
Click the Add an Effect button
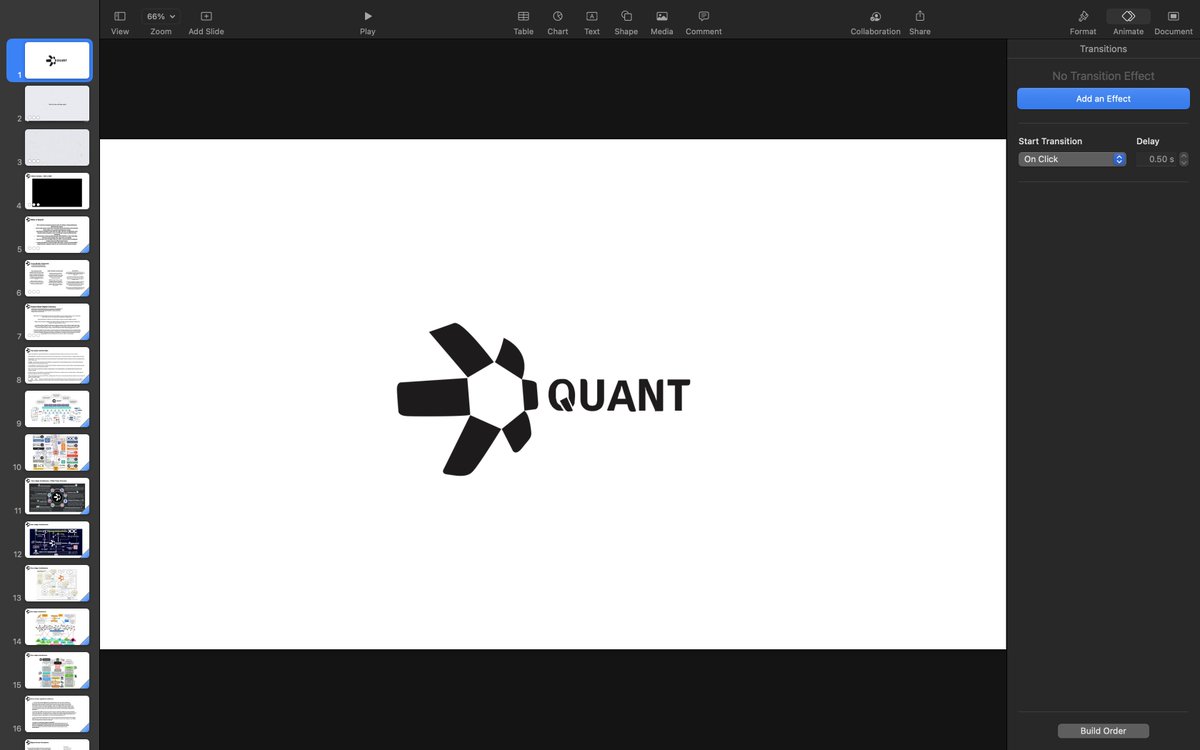[x=1103, y=99]
